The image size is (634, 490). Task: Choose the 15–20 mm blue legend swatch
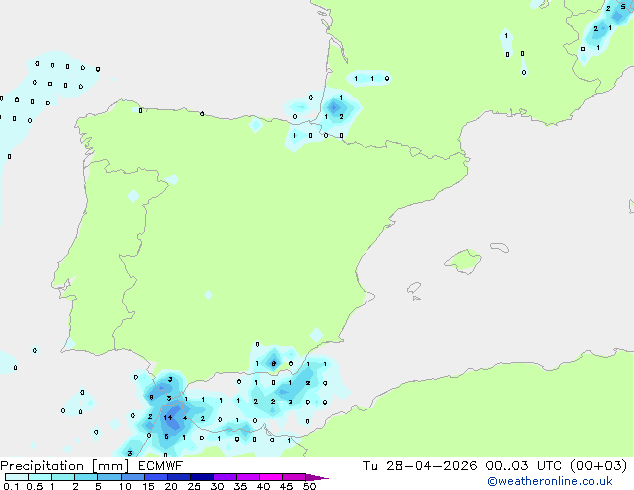click(156, 477)
